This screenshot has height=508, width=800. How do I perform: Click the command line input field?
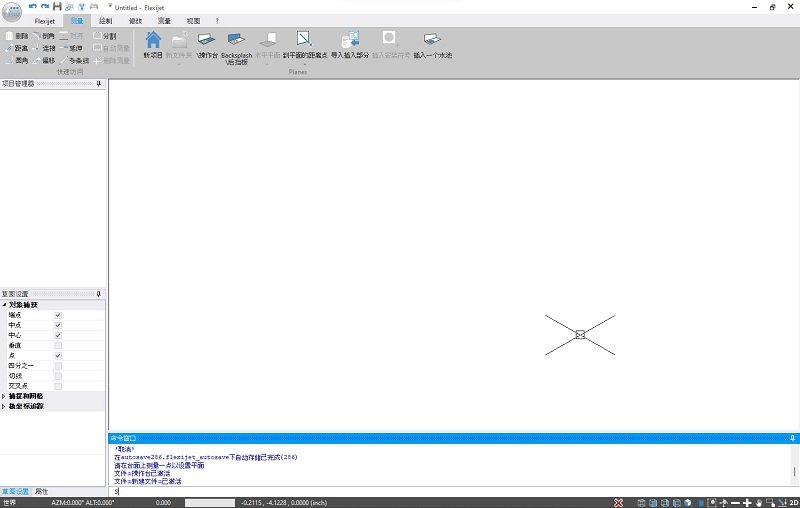tap(453, 492)
